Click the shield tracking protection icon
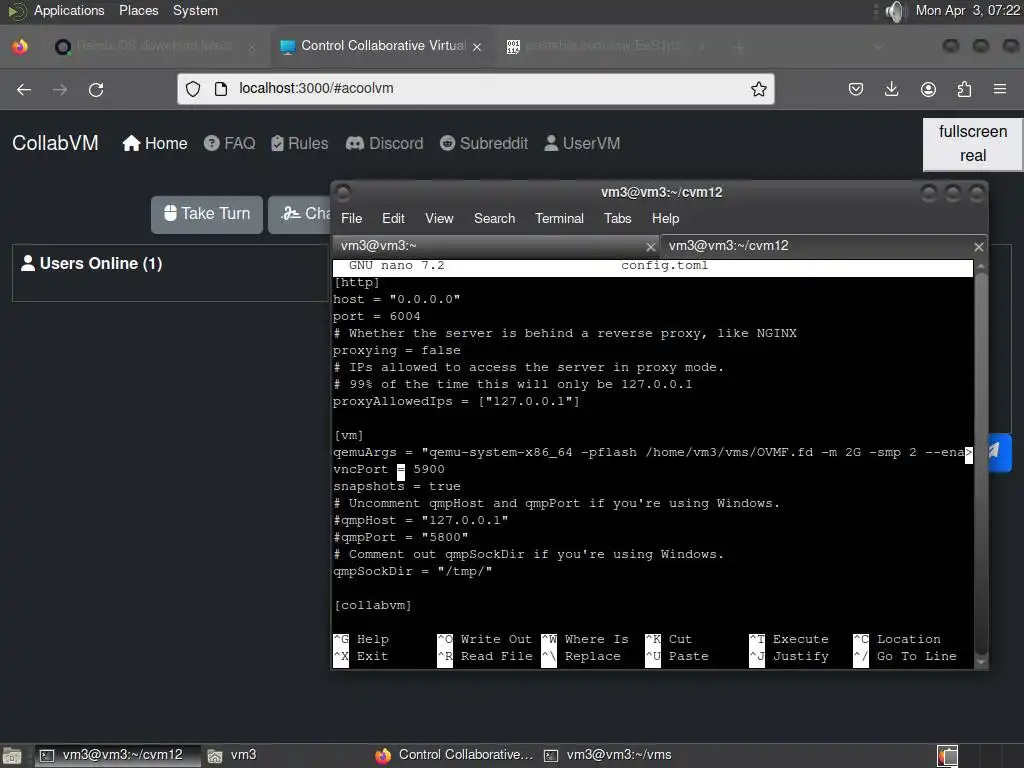This screenshot has width=1024, height=768. [193, 89]
